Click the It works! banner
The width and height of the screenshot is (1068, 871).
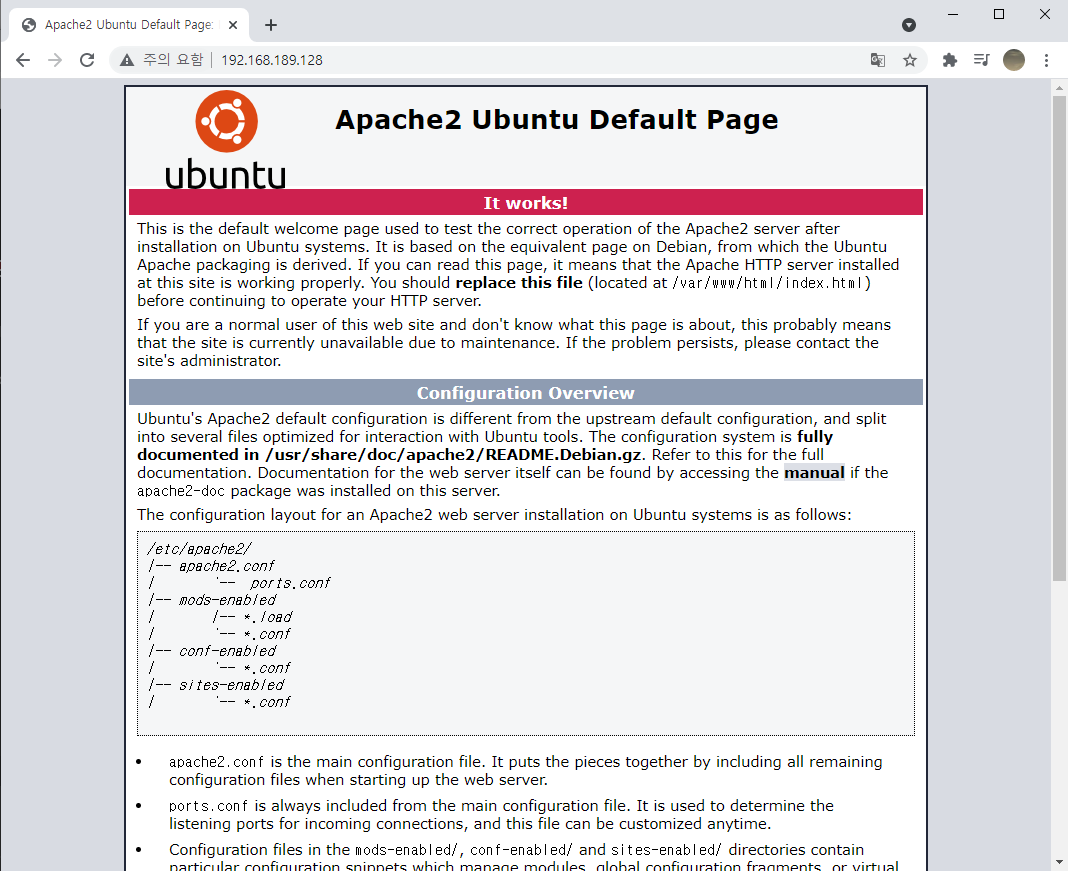pos(526,203)
